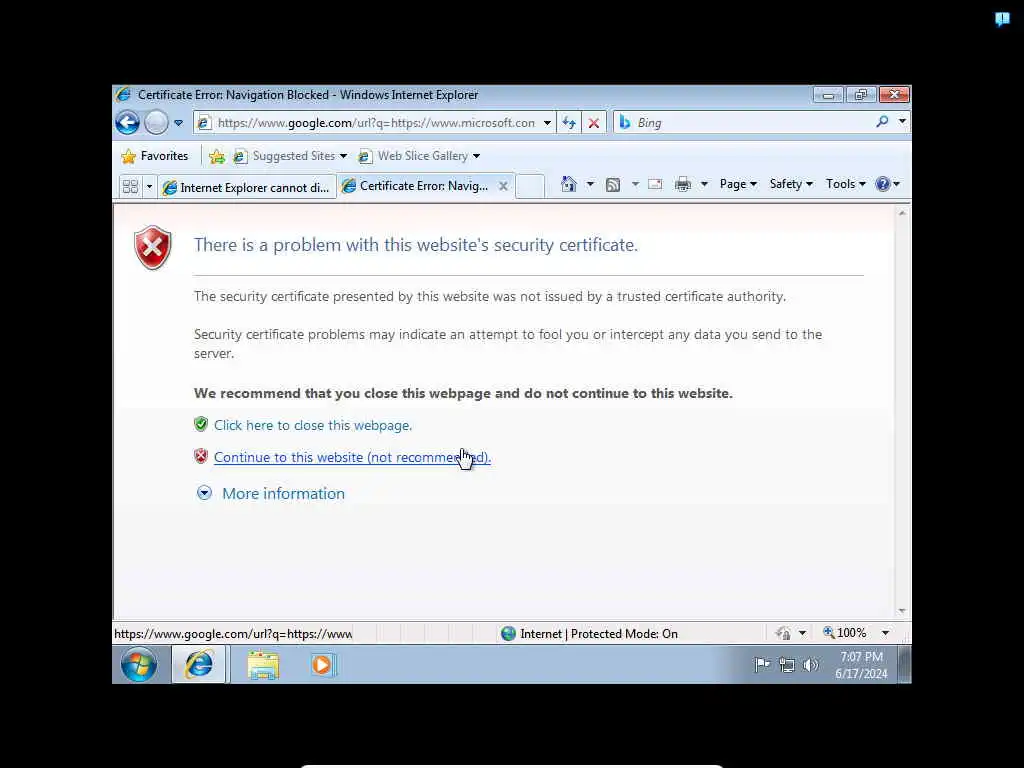Close the Certificate Error tab
This screenshot has height=768, width=1024.
tap(504, 186)
